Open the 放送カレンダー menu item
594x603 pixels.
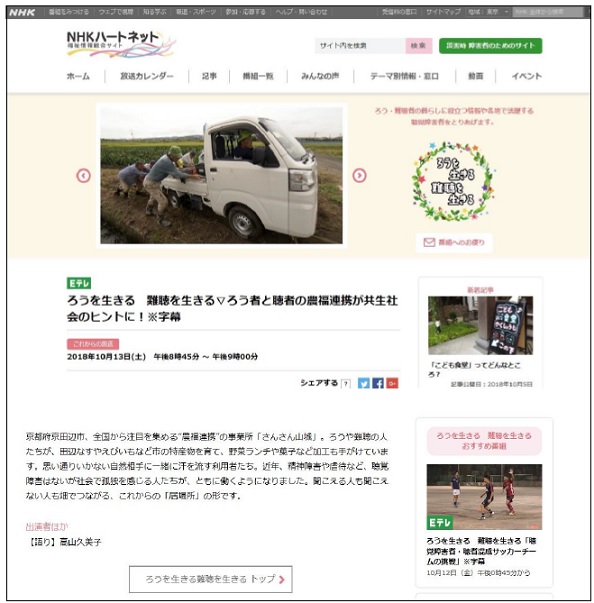pos(147,76)
